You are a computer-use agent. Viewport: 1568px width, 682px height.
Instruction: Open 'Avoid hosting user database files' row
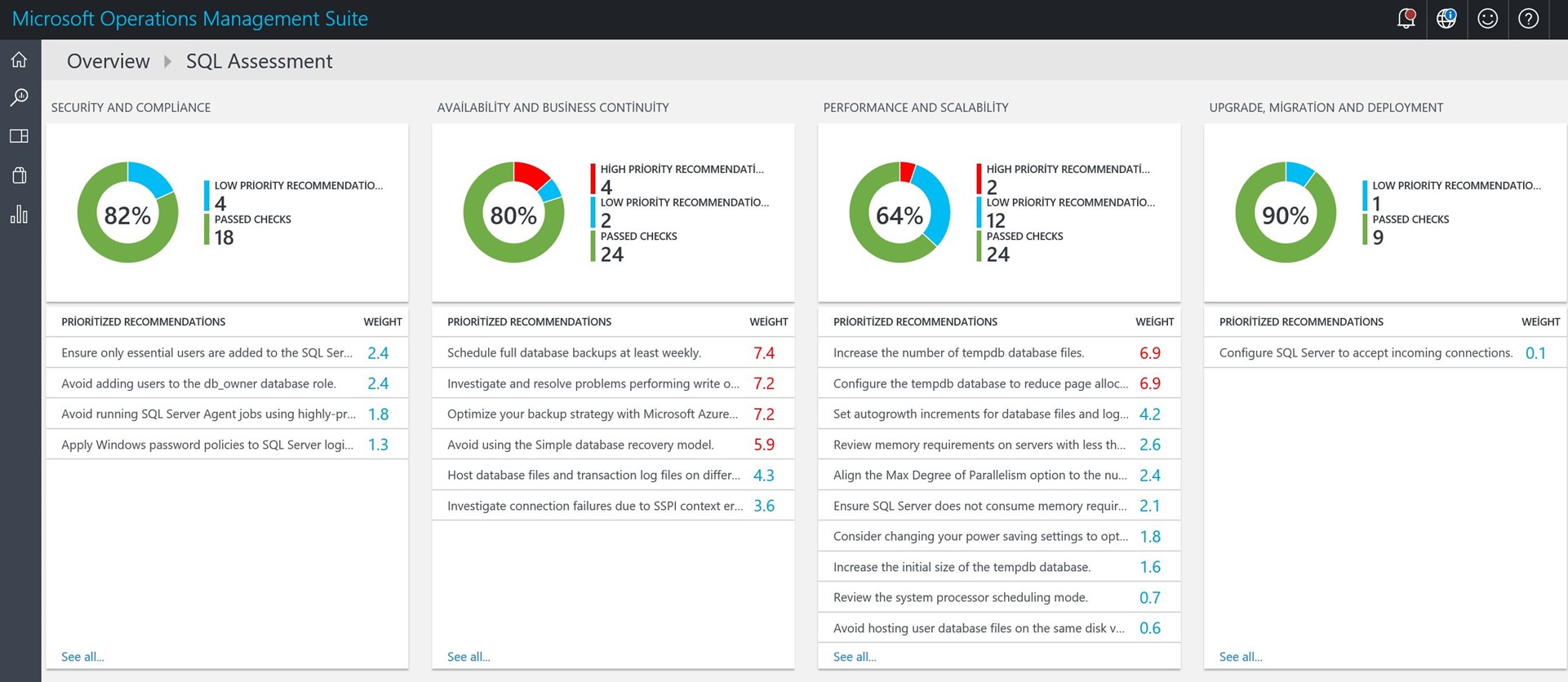[999, 628]
